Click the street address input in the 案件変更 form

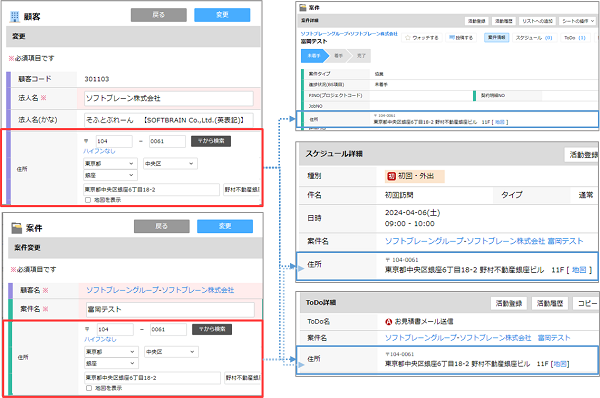coord(152,378)
